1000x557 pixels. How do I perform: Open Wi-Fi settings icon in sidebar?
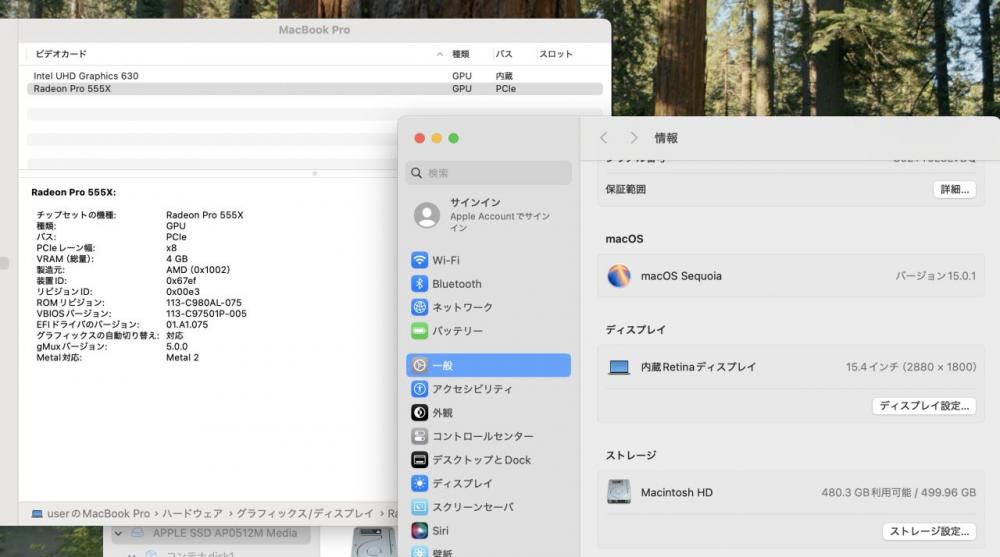[419, 260]
